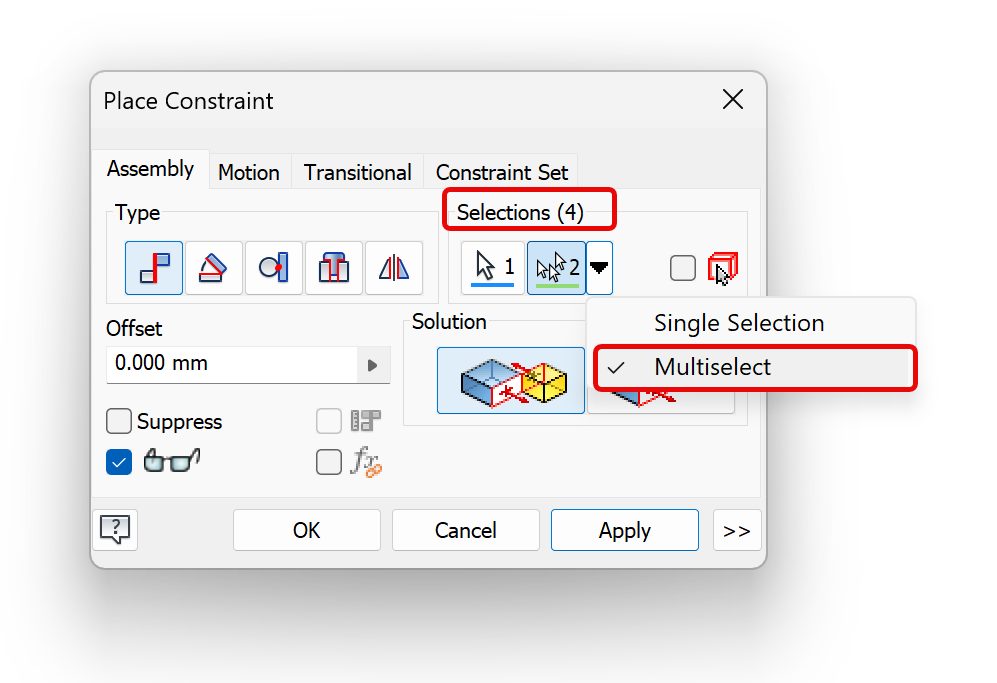Enable the Suppress checkbox
997x683 pixels.
(x=119, y=421)
